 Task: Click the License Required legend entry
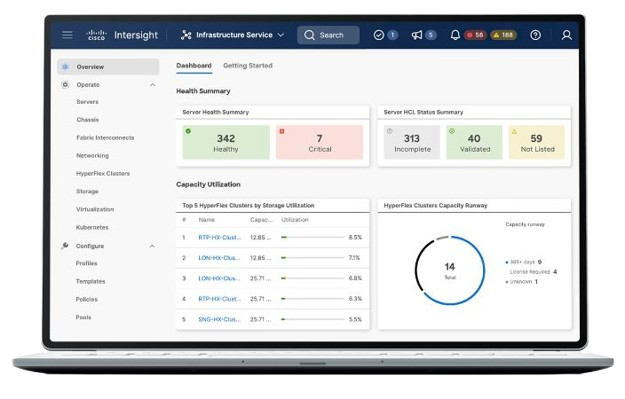[533, 272]
